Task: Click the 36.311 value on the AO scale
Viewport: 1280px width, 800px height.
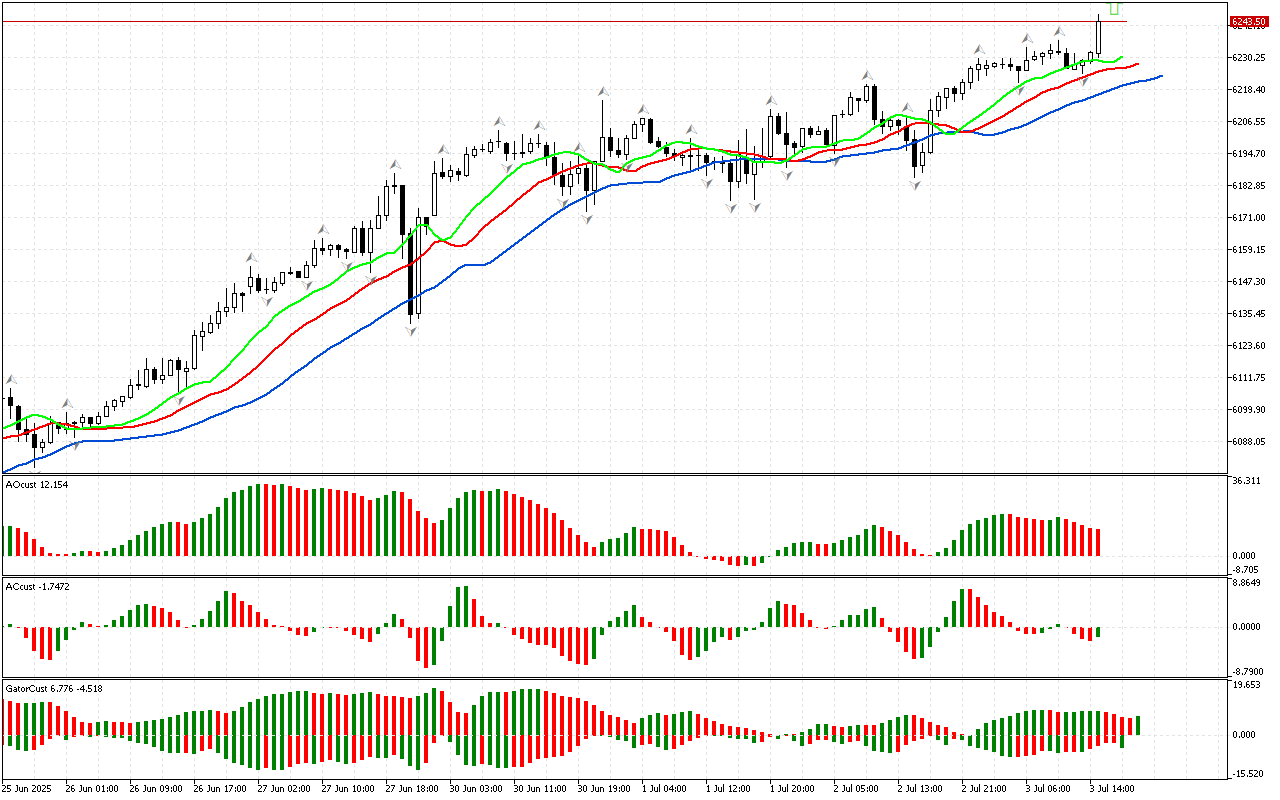Action: click(1245, 481)
